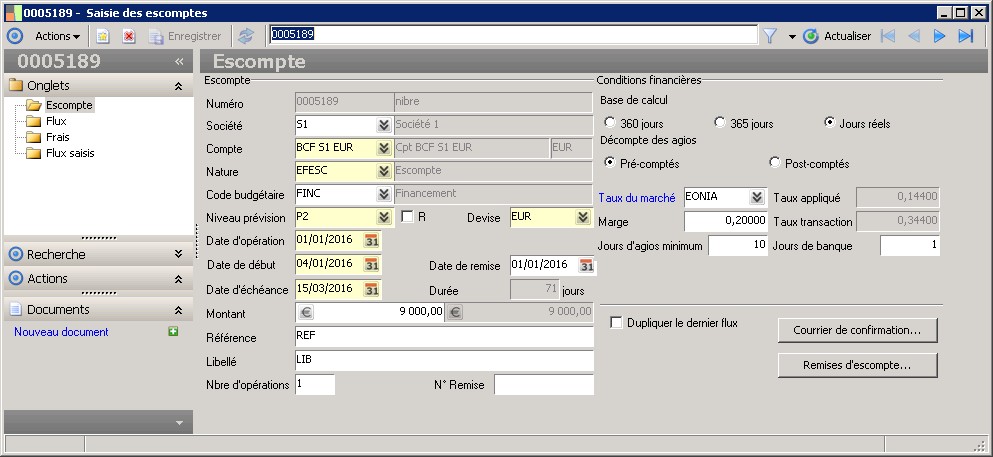Click into the Référence input field
Screen dimensions: 993x457
coord(444,338)
